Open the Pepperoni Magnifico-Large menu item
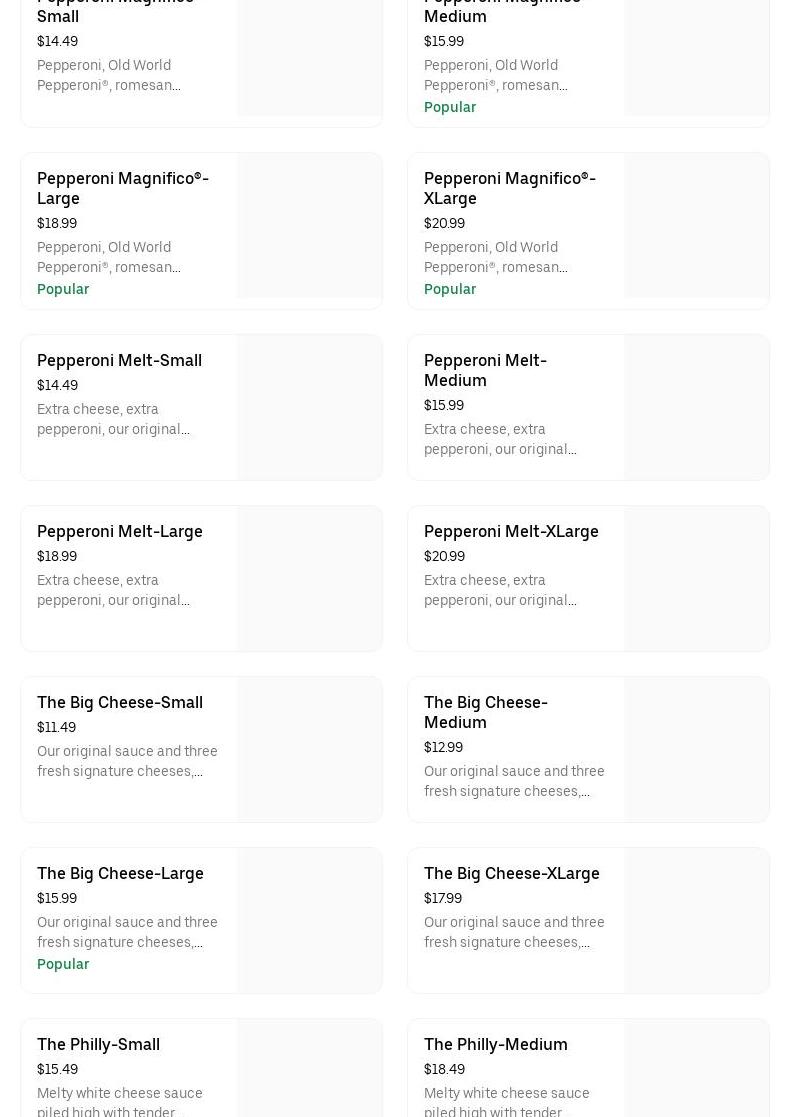The height and width of the screenshot is (1117, 804). point(123,188)
